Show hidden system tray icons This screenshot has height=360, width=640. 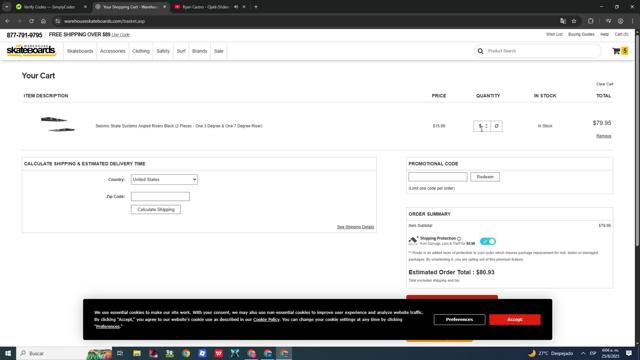coord(583,353)
